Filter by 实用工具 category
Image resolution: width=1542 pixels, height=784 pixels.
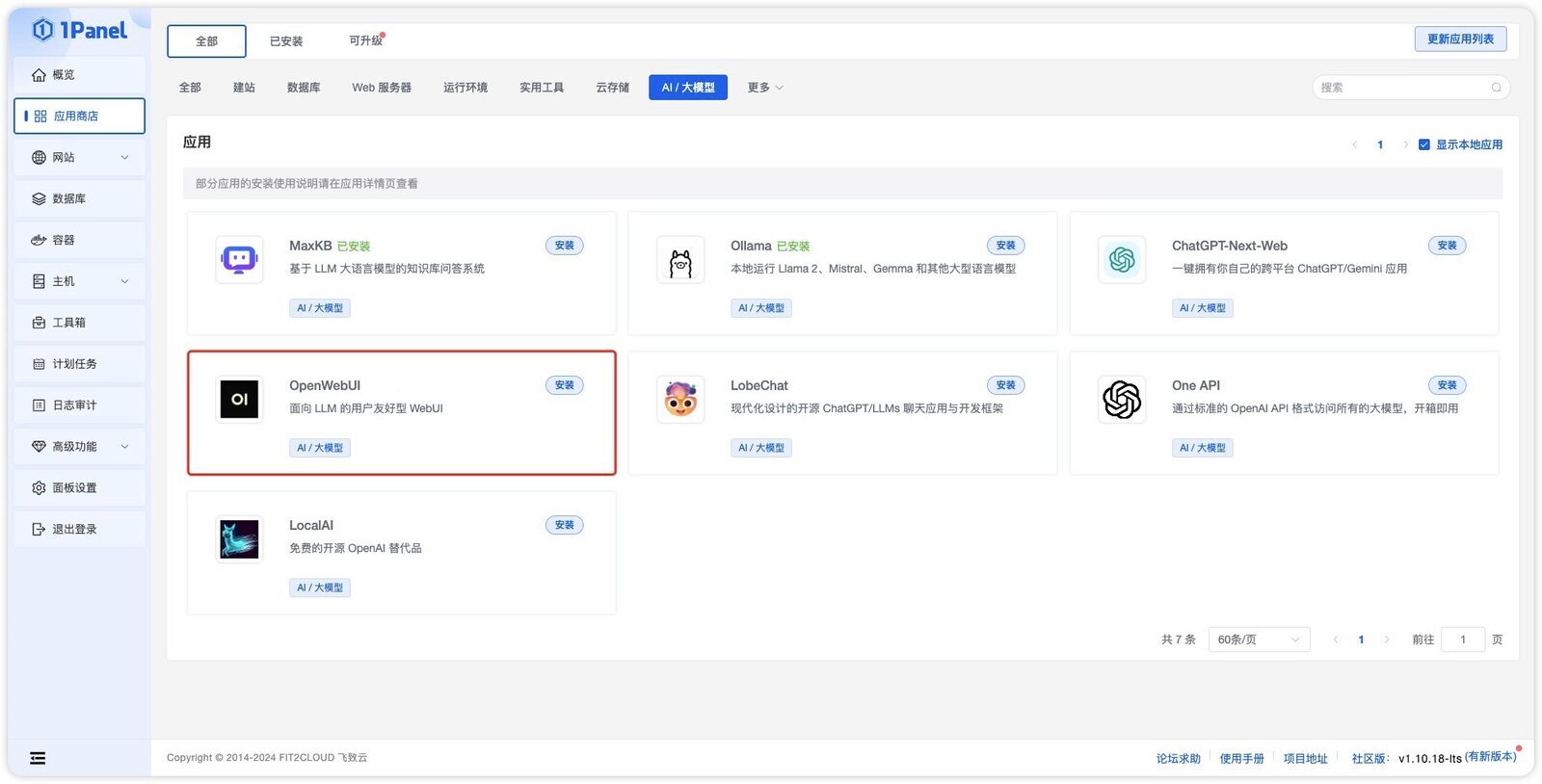point(542,88)
